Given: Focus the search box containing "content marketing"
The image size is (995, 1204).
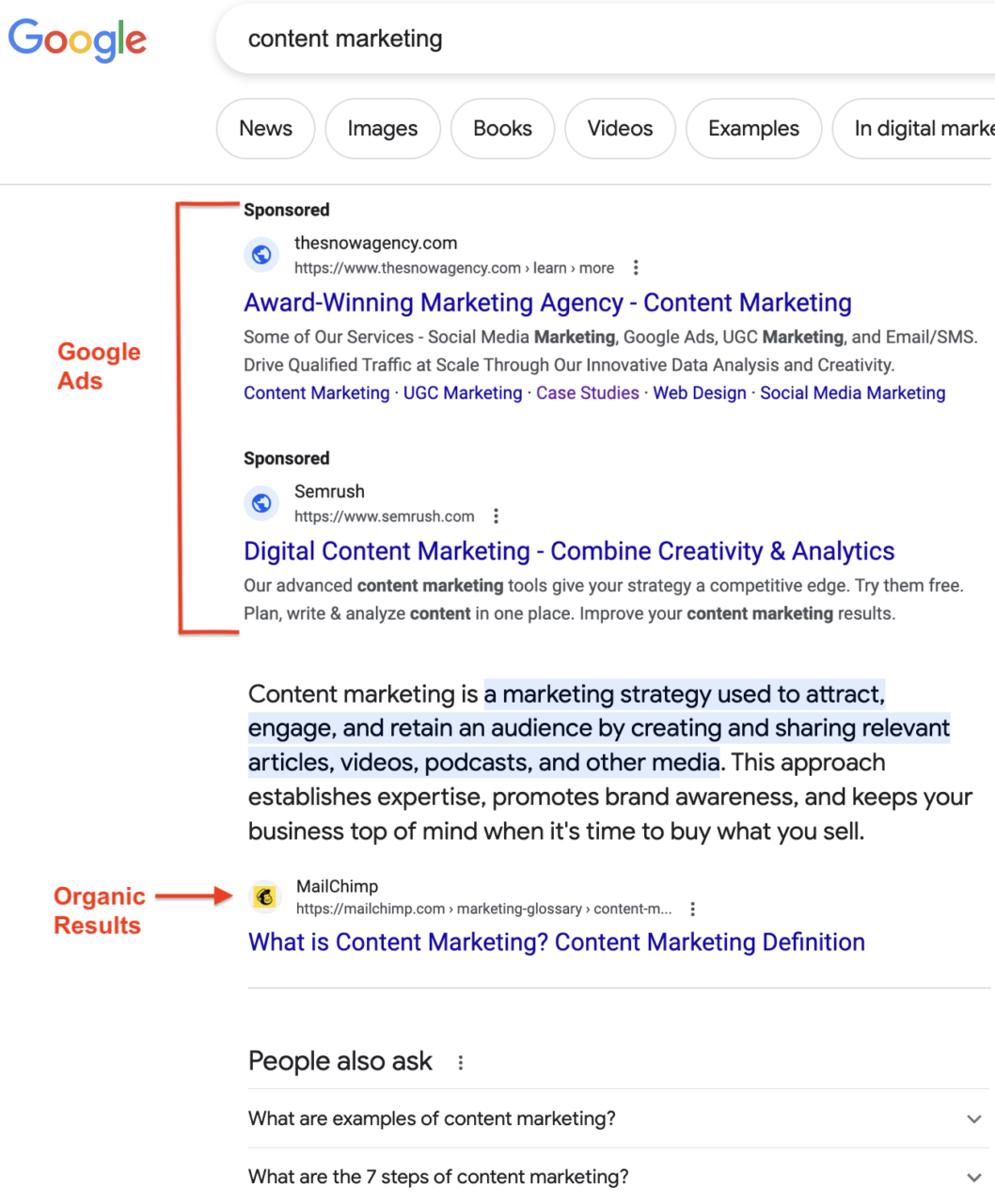Looking at the screenshot, I should tap(606, 39).
